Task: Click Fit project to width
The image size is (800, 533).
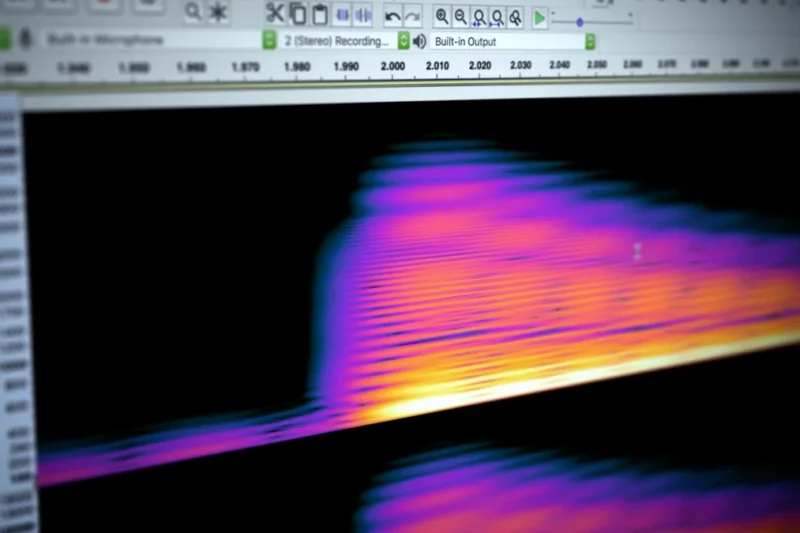Action: tap(497, 18)
